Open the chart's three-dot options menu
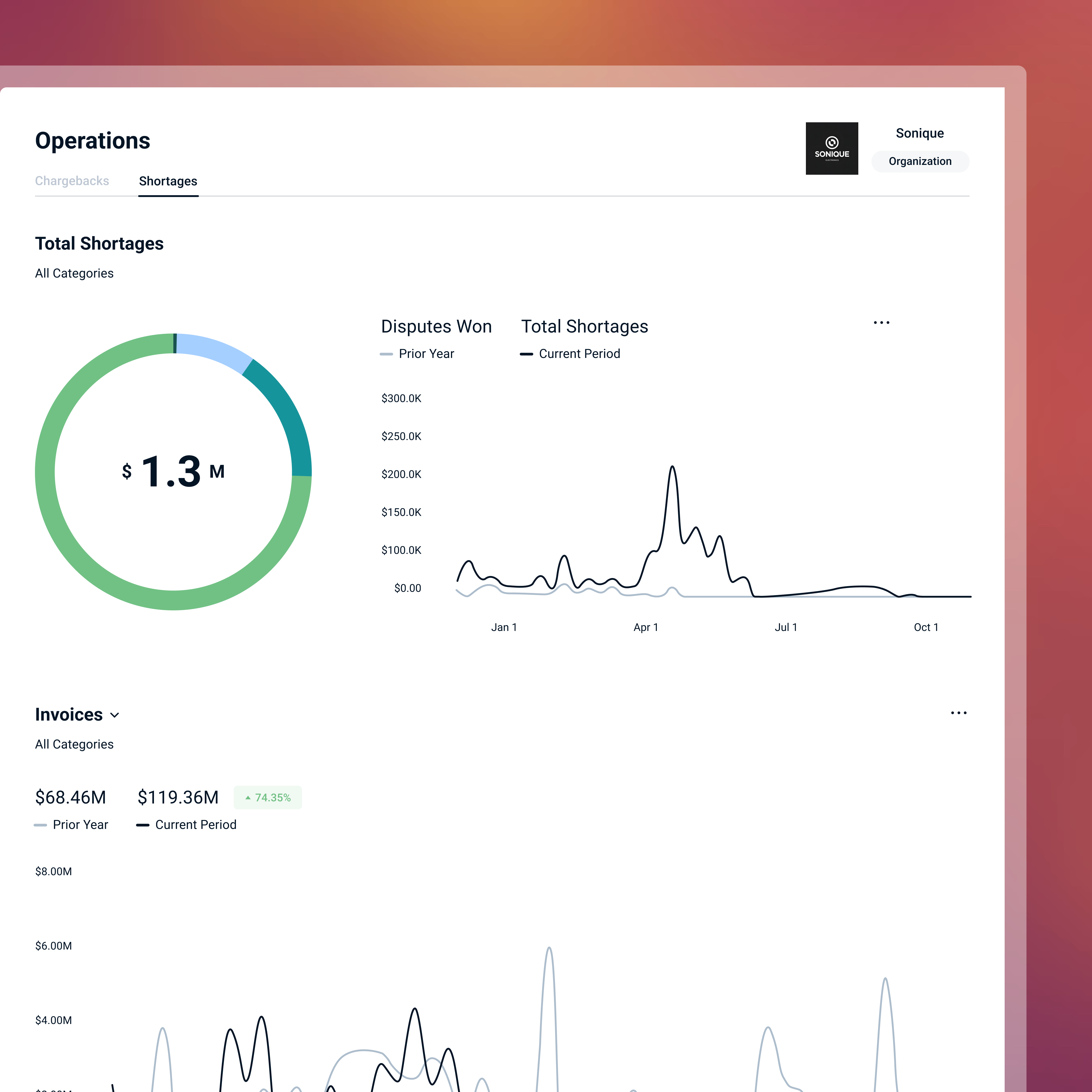 (x=881, y=323)
